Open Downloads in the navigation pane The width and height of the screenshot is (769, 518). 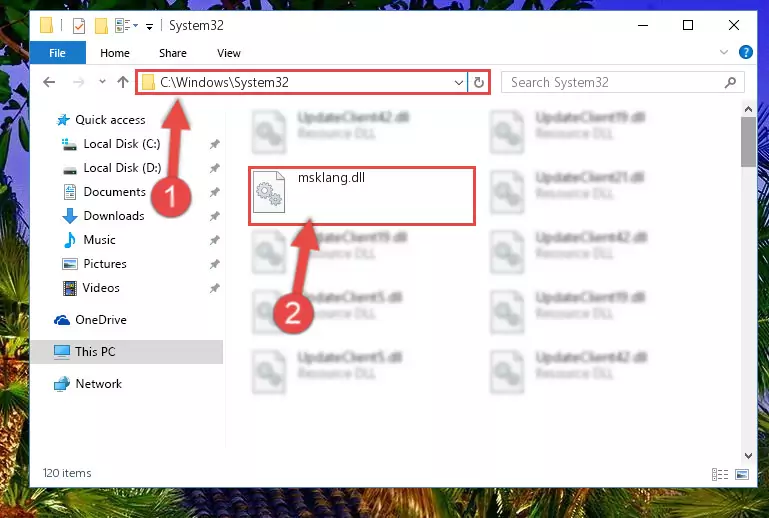[x=114, y=216]
